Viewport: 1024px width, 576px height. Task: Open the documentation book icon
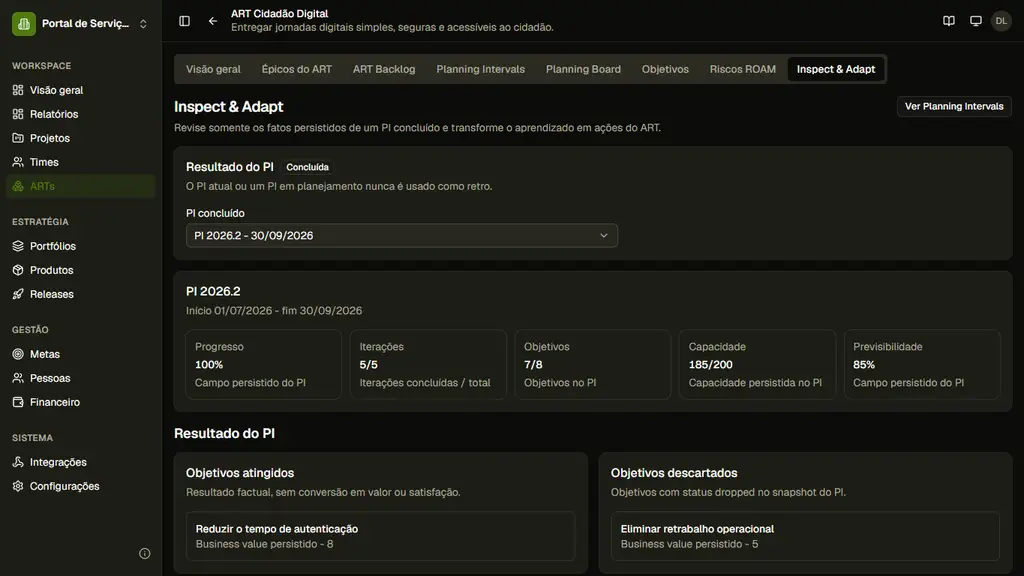click(949, 21)
